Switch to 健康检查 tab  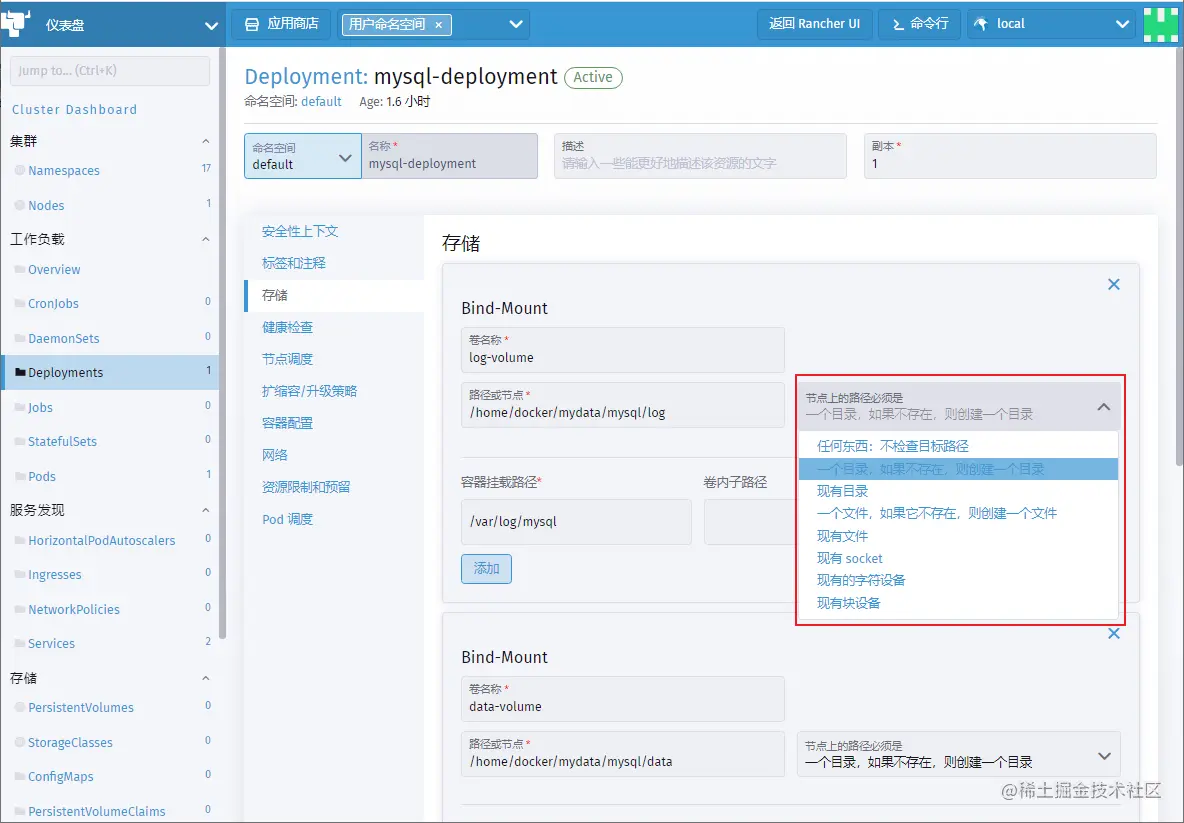pos(288,327)
